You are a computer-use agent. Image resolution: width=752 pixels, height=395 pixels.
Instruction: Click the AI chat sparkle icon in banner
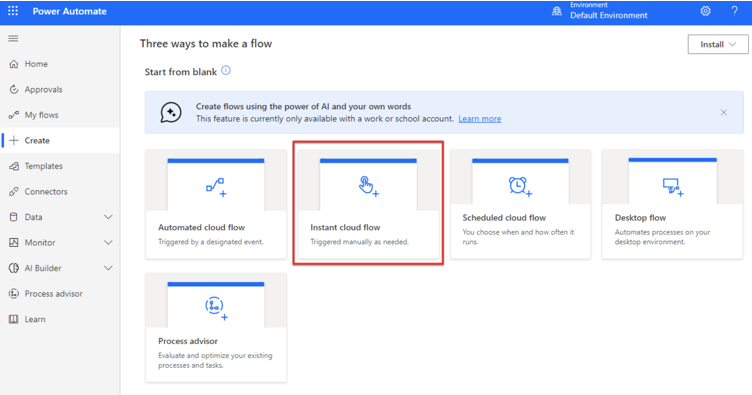coord(171,113)
